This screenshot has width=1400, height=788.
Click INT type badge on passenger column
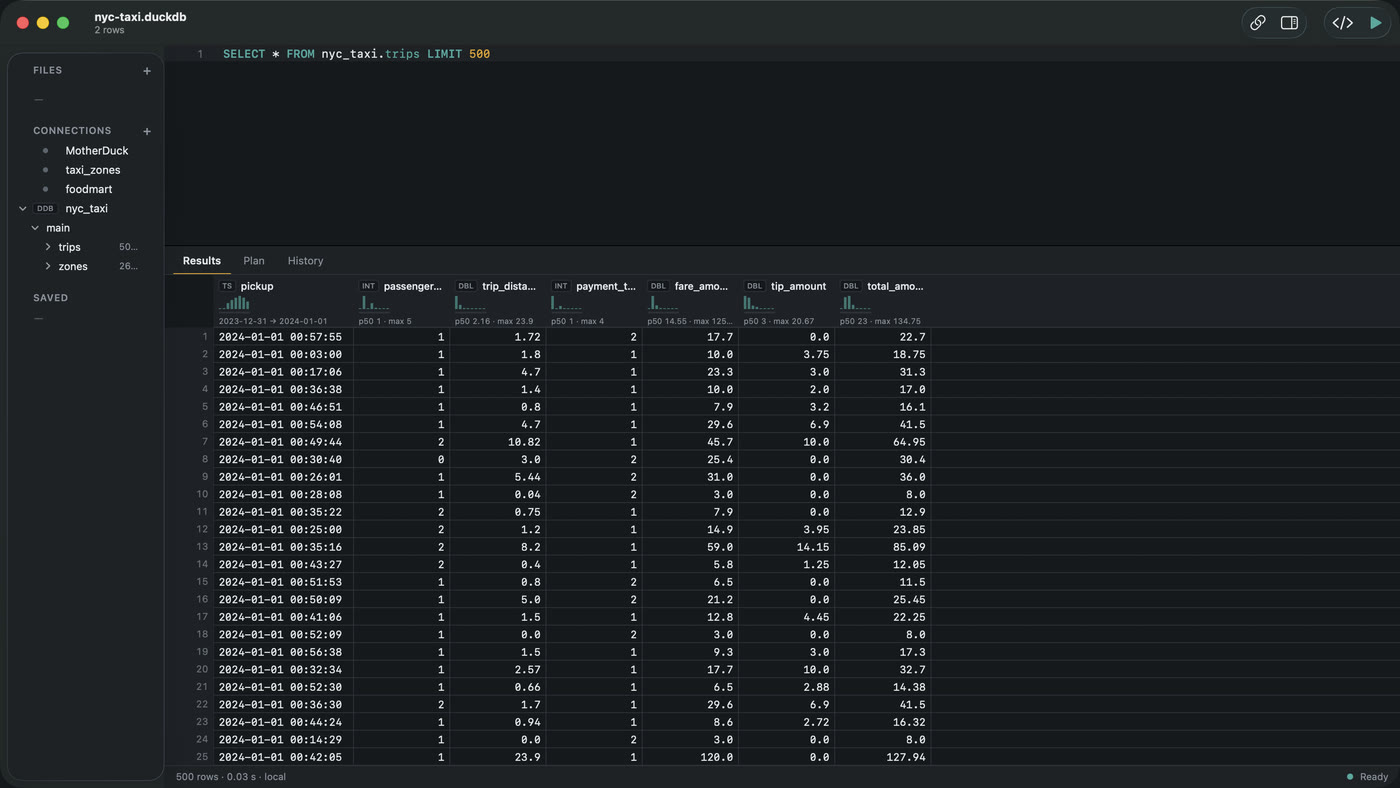pos(368,286)
